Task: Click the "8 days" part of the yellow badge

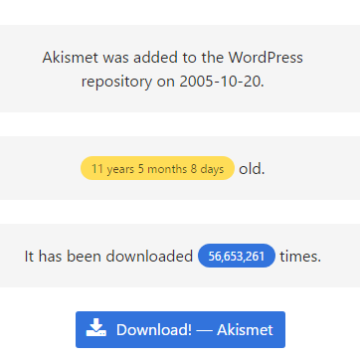Action: [207, 169]
